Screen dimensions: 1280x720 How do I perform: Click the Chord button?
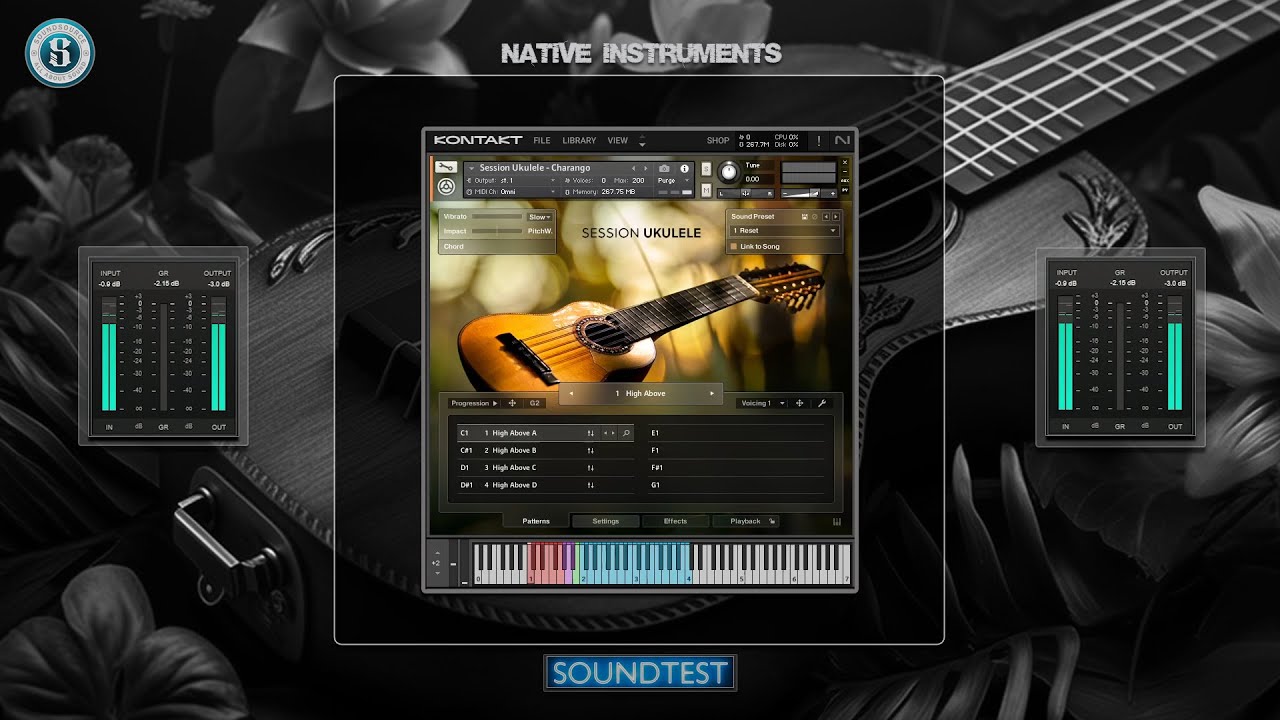click(497, 246)
